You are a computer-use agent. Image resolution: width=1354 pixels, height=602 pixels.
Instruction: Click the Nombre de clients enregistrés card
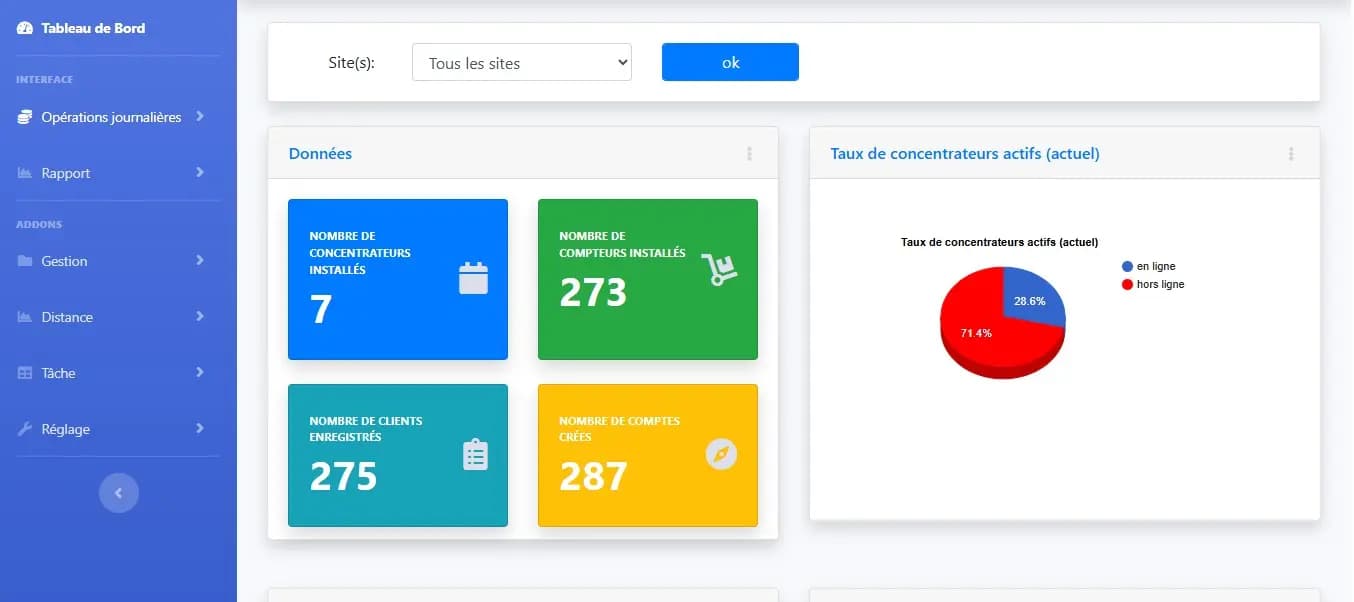click(398, 455)
